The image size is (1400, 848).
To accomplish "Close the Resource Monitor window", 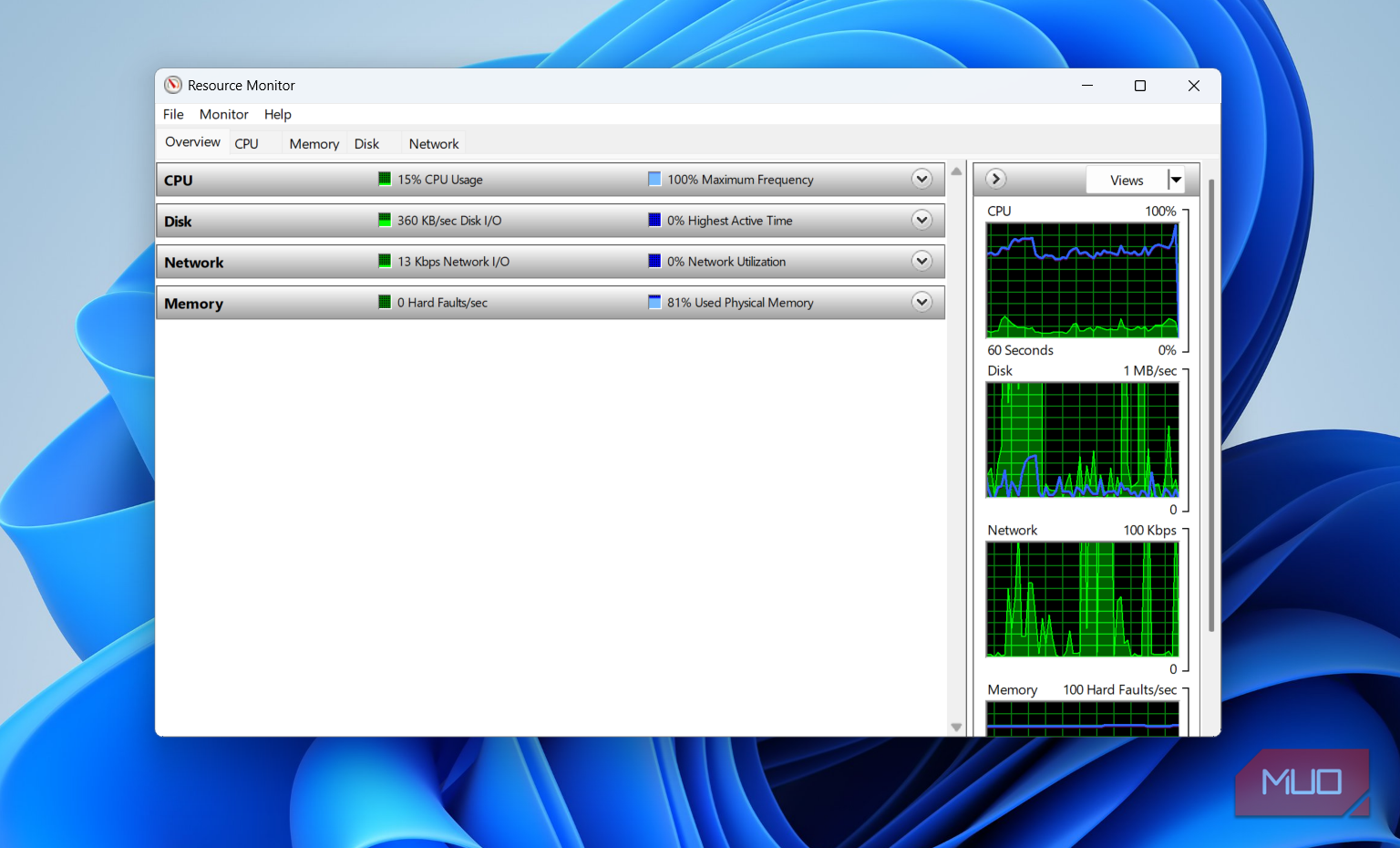I will point(1193,86).
